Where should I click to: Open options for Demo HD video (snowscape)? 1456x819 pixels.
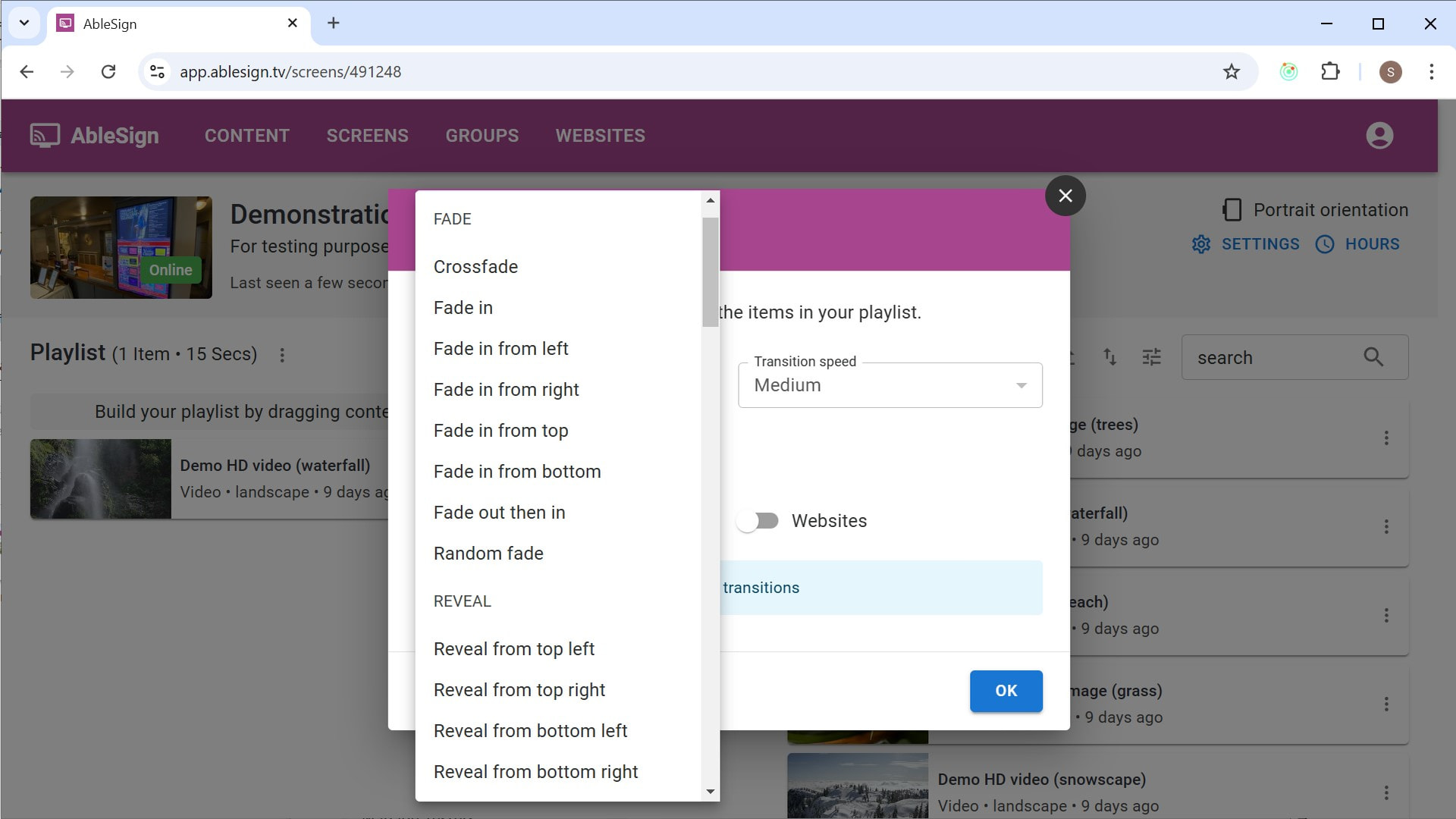click(x=1386, y=792)
